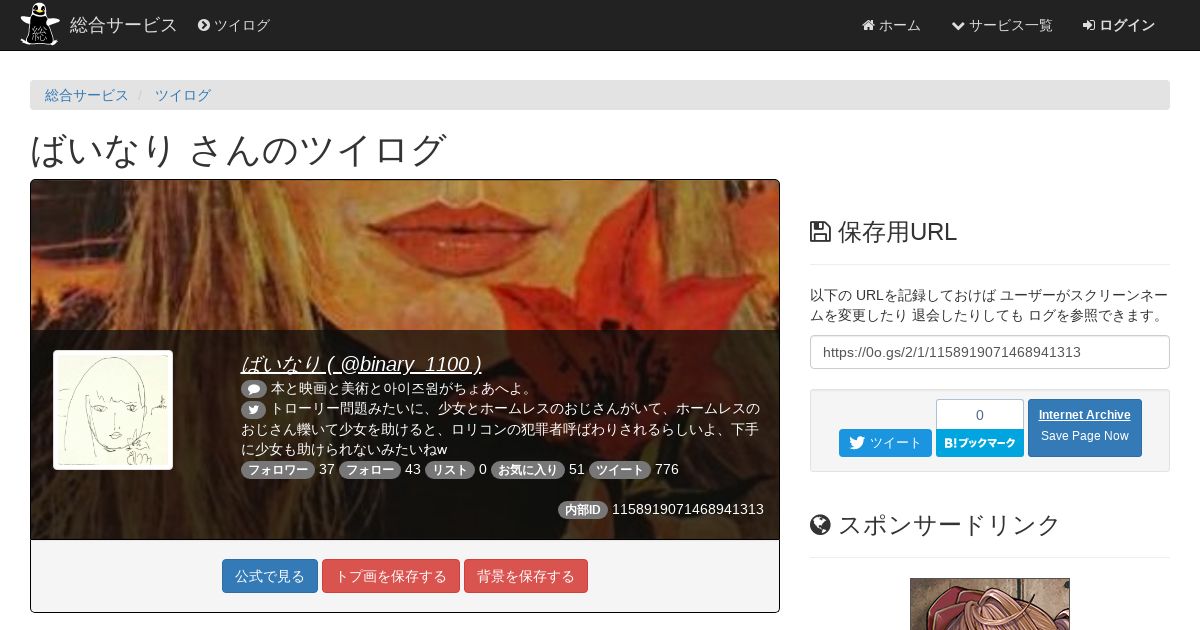This screenshot has height=630, width=1200.
Task: Click the globe icon by スポンサードリンク
Action: pos(820,525)
